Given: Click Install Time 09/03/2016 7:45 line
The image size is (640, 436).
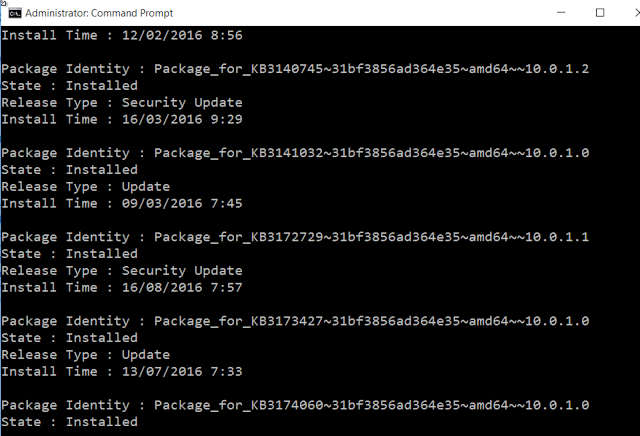Looking at the screenshot, I should [122, 203].
